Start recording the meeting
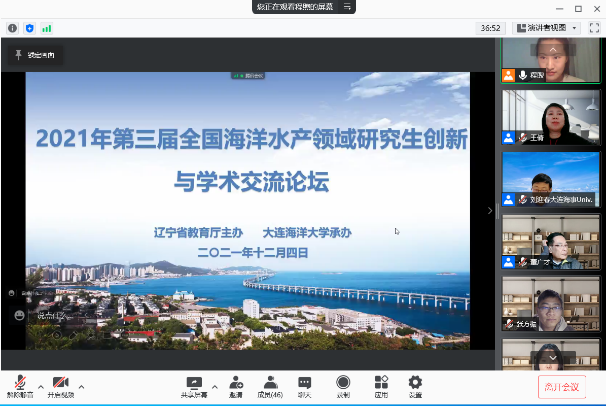The image size is (606, 406). (x=343, y=387)
